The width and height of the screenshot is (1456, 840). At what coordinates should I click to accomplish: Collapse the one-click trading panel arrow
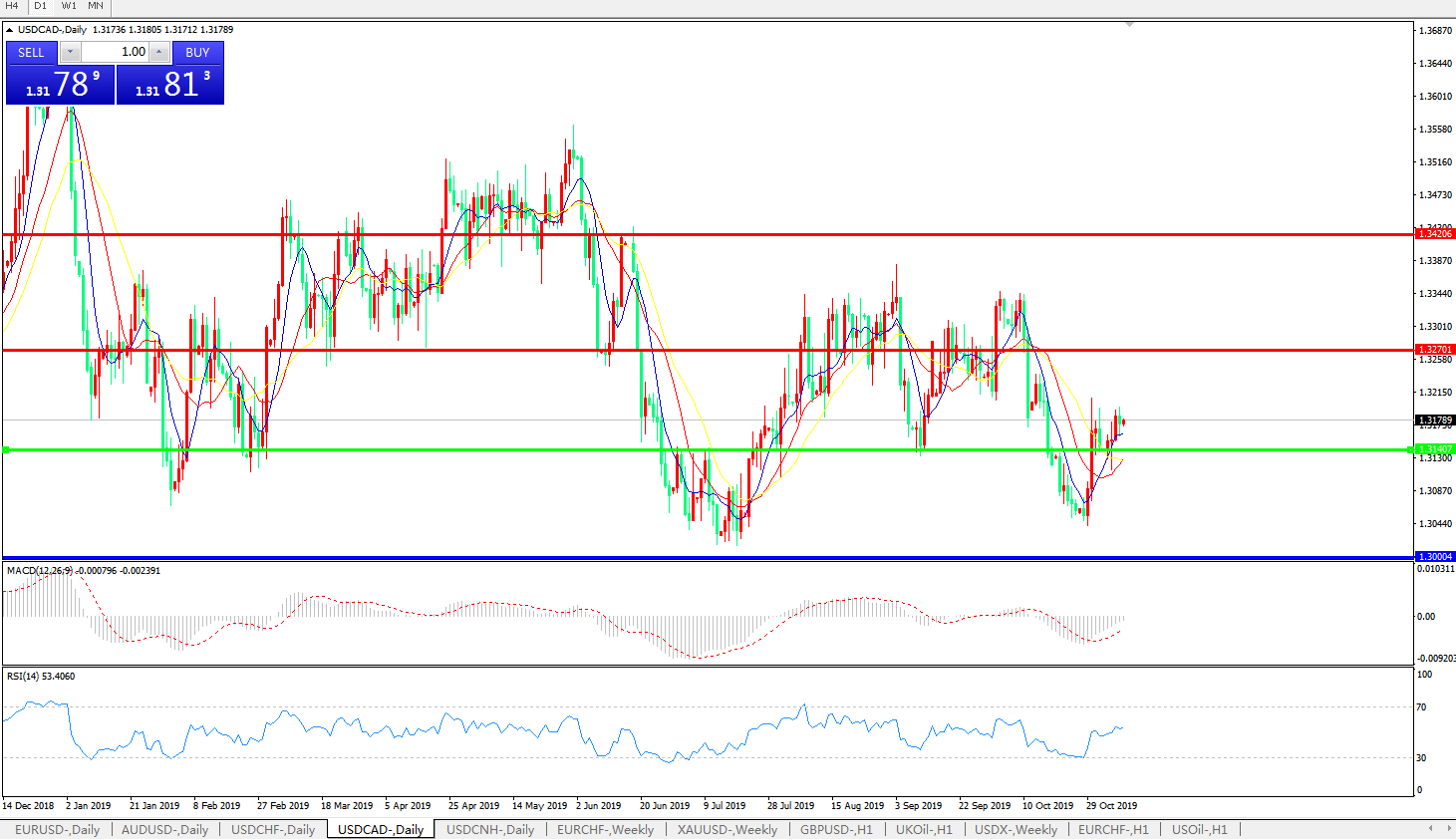[x=10, y=30]
